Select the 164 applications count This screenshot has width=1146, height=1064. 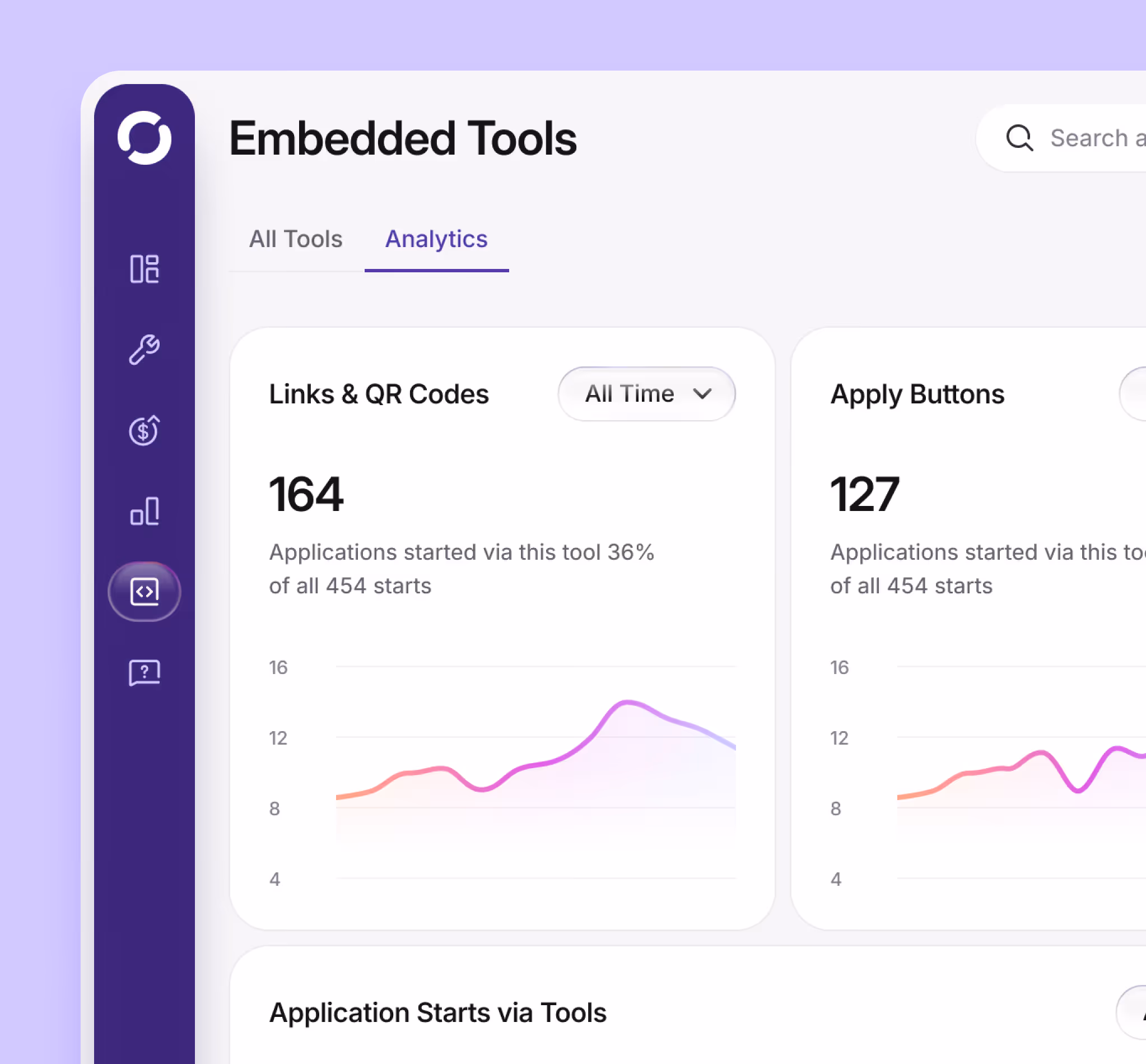click(x=306, y=494)
